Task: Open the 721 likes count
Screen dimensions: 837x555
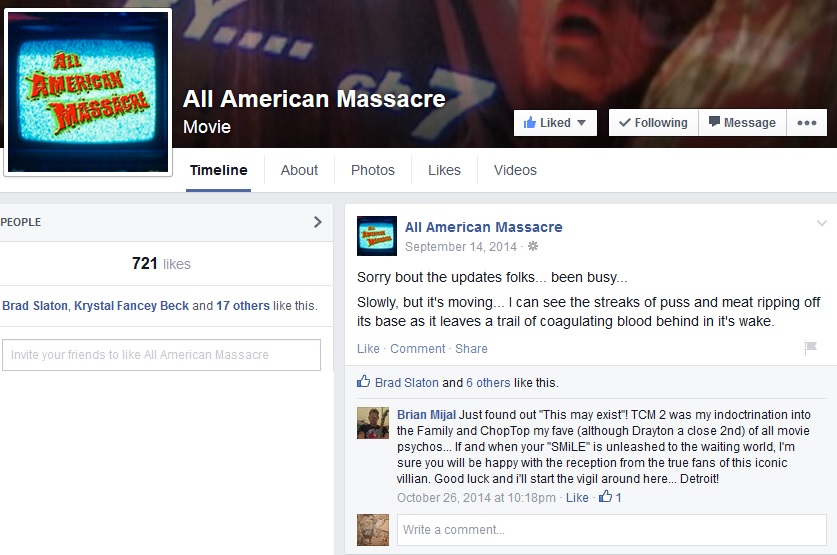Action: [161, 264]
